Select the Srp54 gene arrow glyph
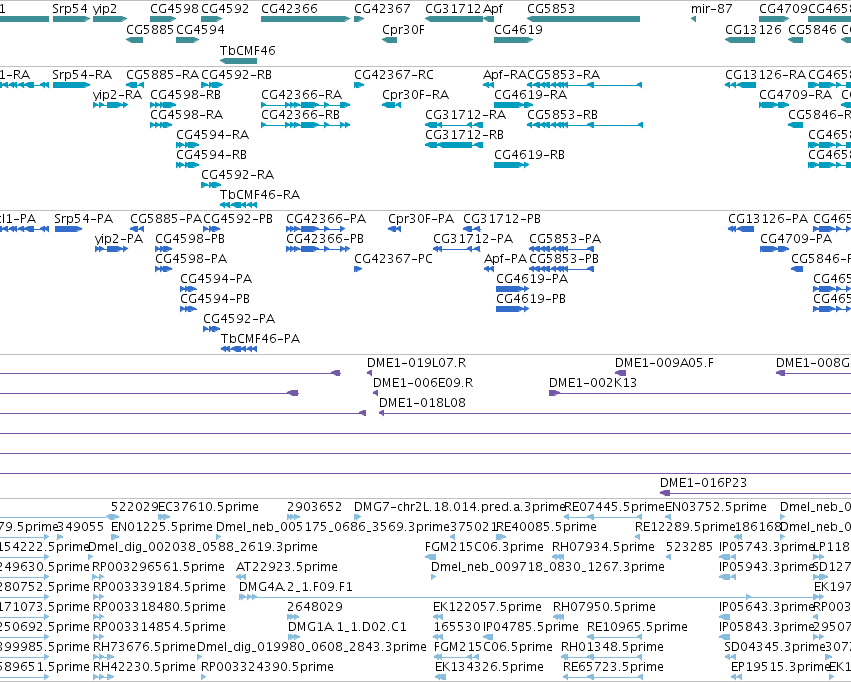The width and height of the screenshot is (851, 682). [71, 19]
